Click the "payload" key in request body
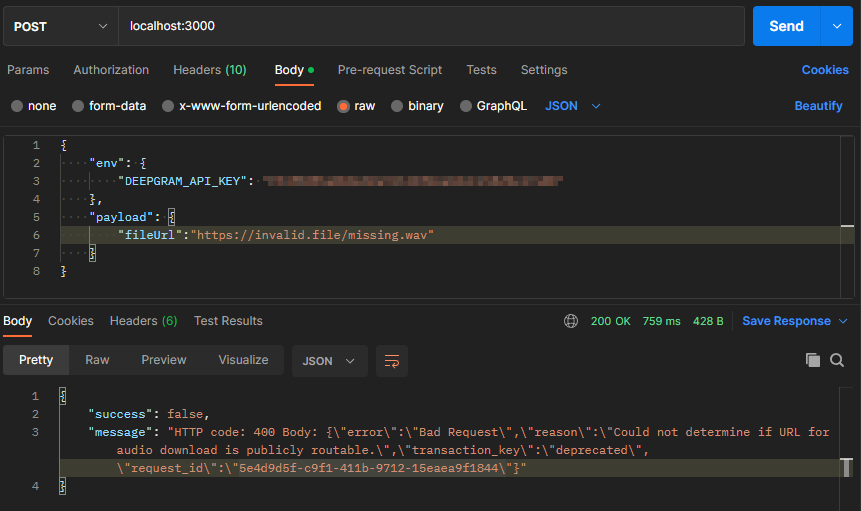 121,217
